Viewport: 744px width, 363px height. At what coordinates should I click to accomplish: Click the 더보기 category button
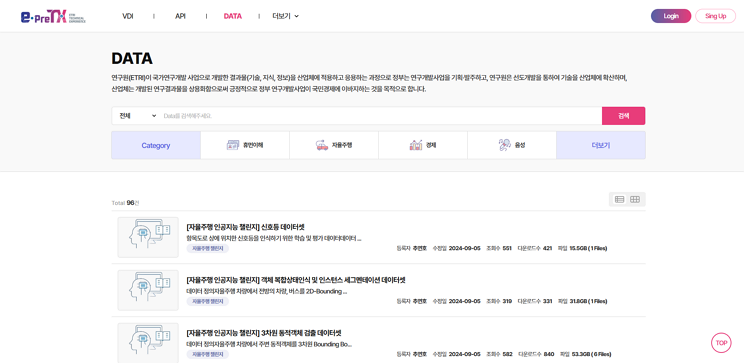coord(601,146)
